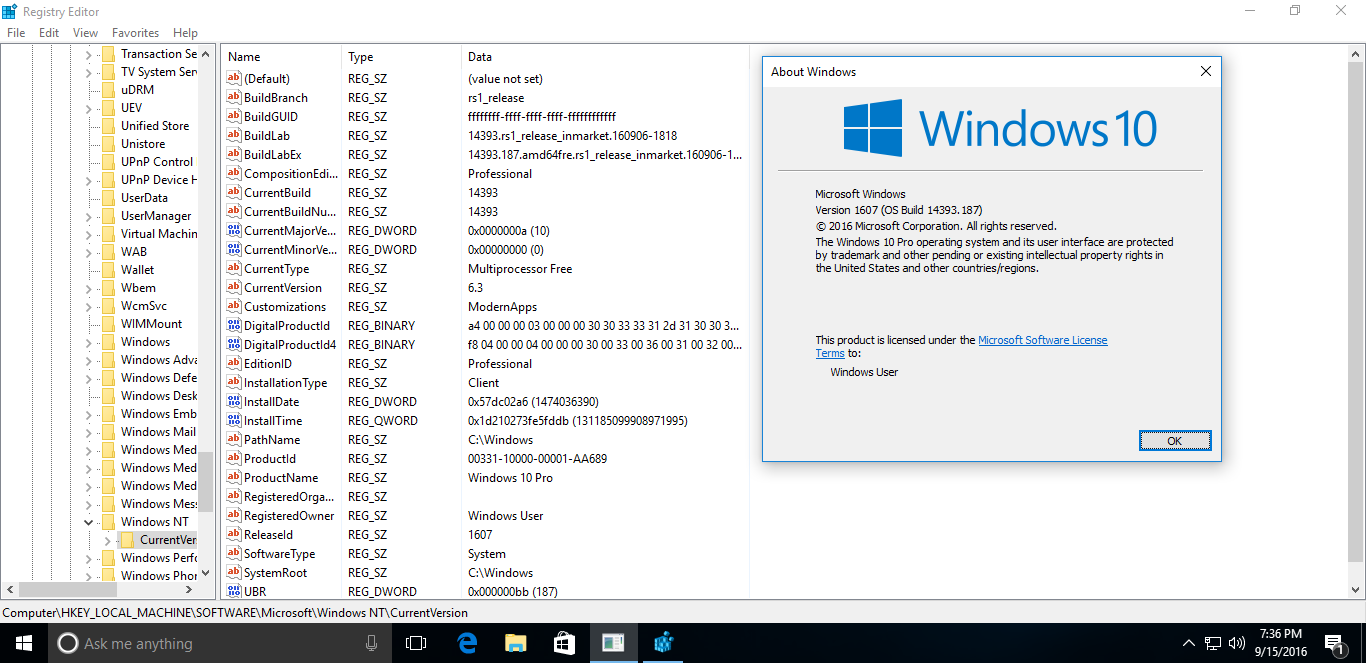
Task: Open File Explorer from the taskbar
Action: tap(515, 643)
